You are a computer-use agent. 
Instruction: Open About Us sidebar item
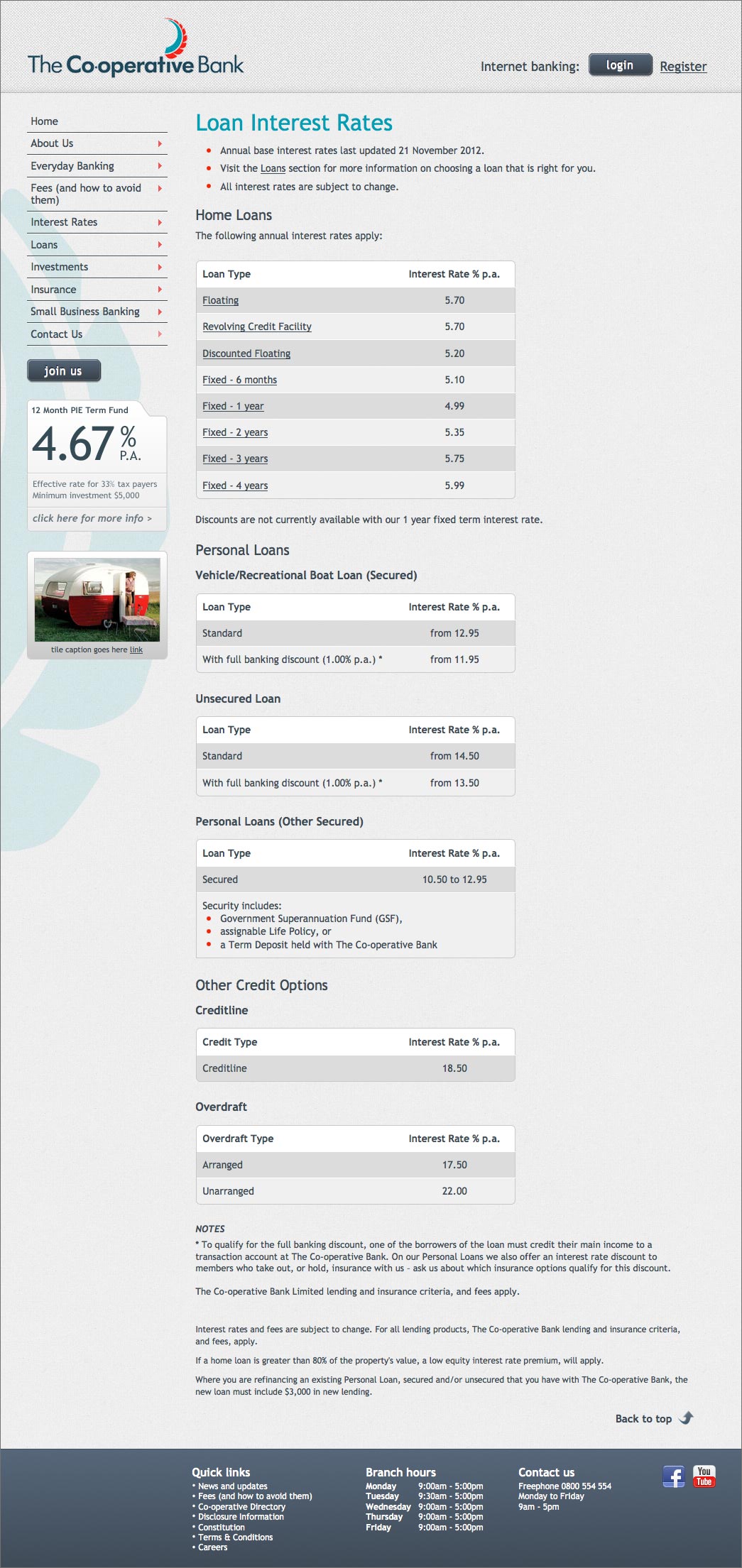point(52,143)
